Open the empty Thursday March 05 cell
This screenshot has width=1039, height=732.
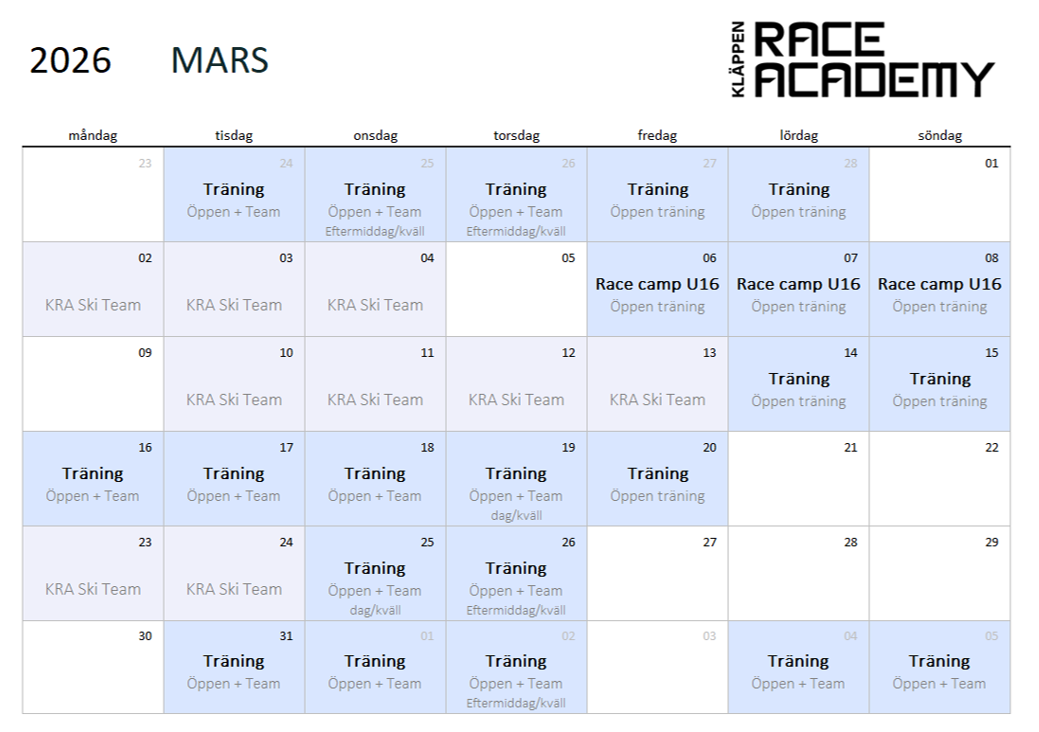[x=516, y=295]
